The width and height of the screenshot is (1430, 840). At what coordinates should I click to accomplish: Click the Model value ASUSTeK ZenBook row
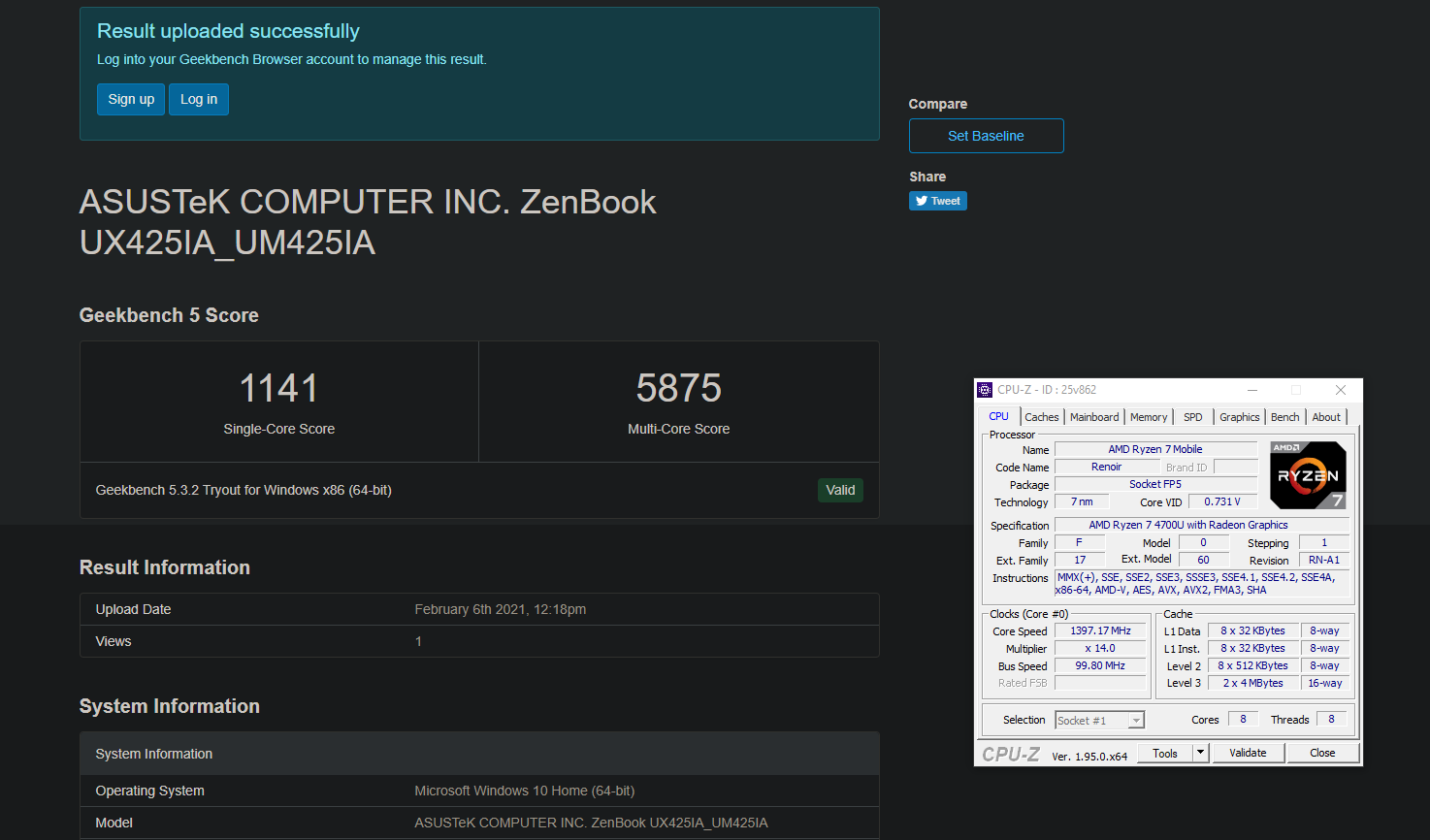coord(591,823)
